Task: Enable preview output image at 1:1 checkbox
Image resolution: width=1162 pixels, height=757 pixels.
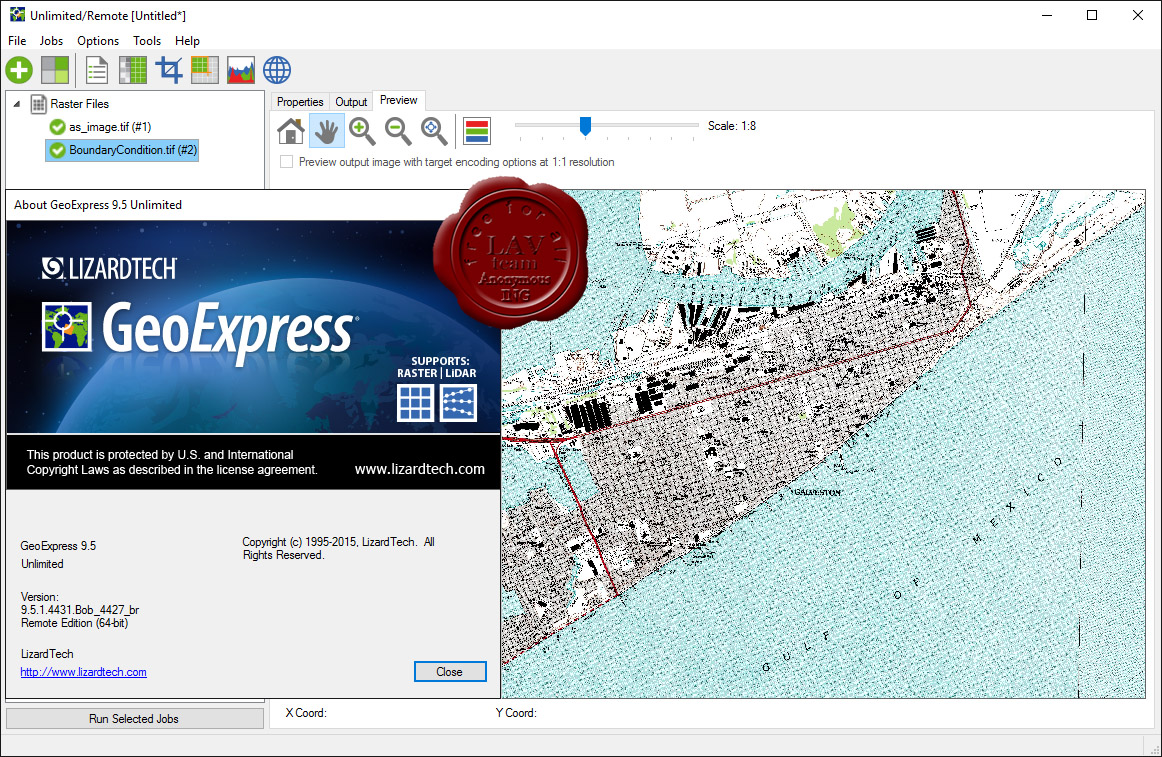Action: [x=287, y=162]
